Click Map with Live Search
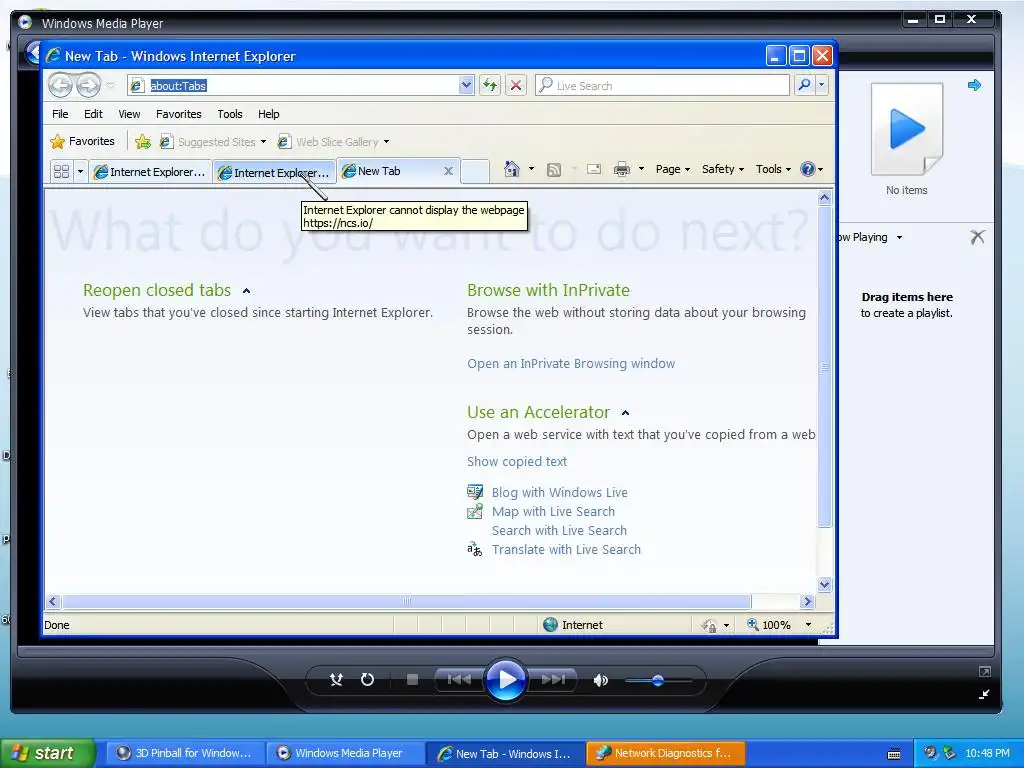This screenshot has width=1024, height=768. [553, 511]
